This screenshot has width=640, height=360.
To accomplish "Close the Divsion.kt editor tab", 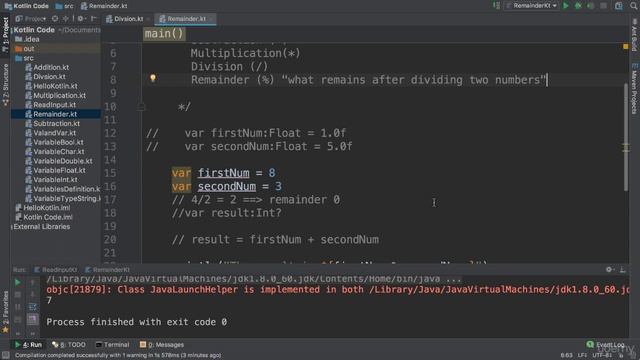I will (x=147, y=19).
